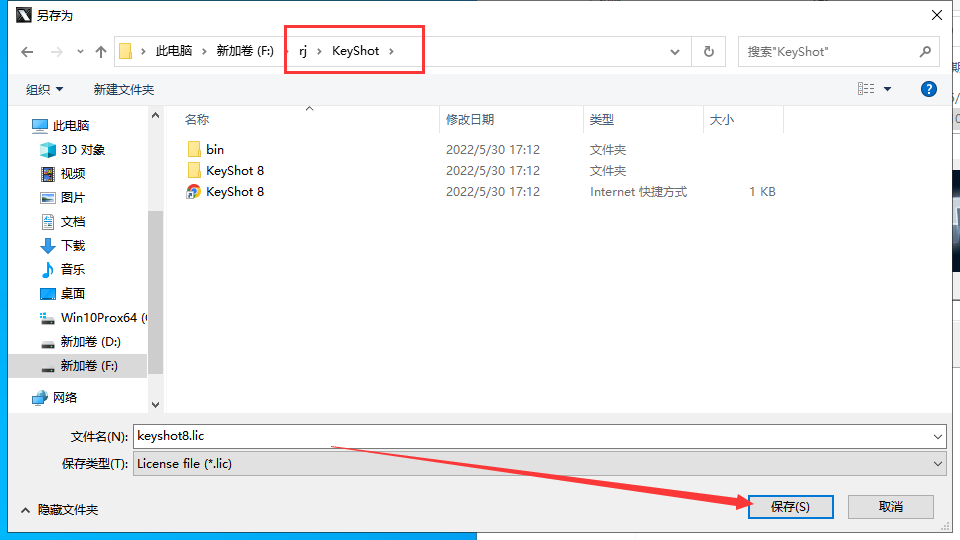Refresh the KeyShot folder view
Screen dimensions: 960x540
click(x=708, y=52)
